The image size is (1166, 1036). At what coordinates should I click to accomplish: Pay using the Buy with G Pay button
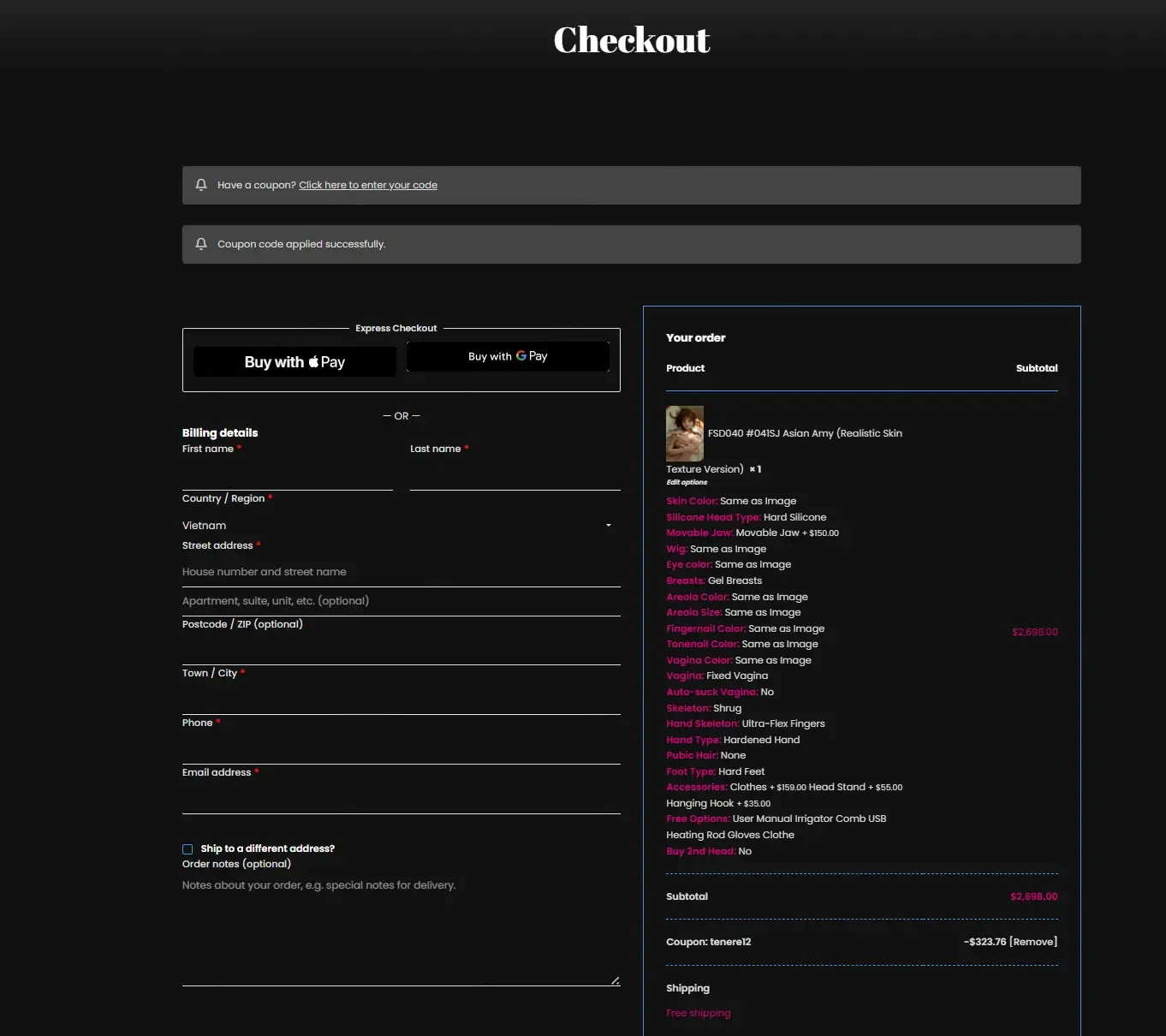[x=508, y=356]
